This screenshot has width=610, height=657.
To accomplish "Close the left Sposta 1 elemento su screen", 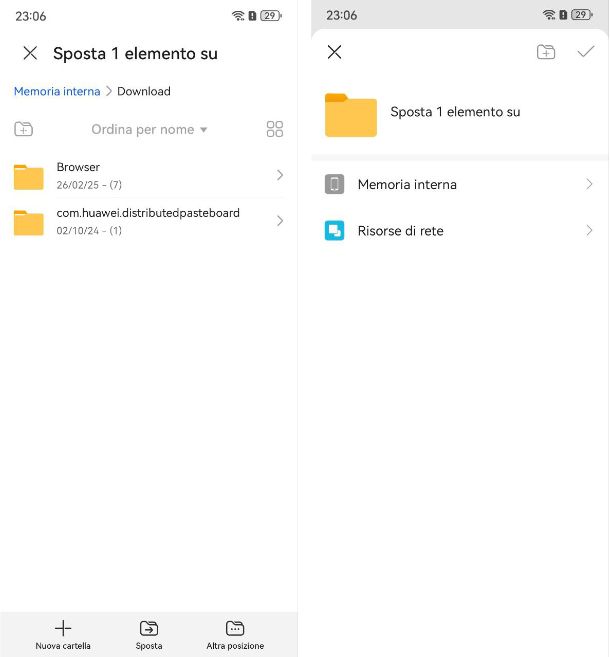I will pyautogui.click(x=30, y=53).
